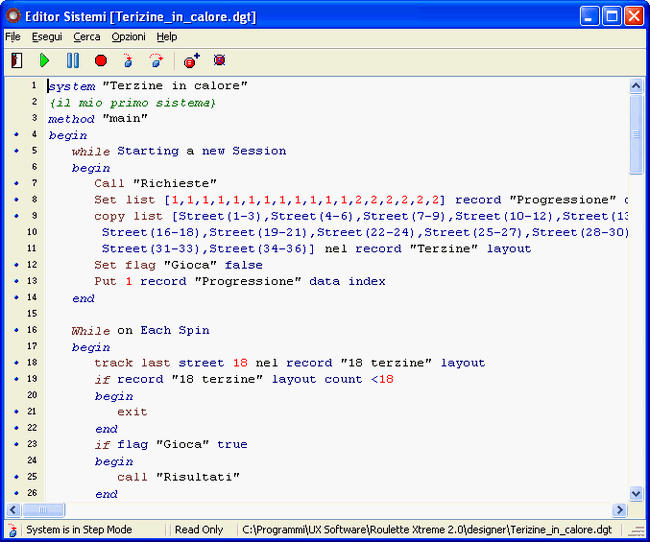The height and width of the screenshot is (542, 650).
Task: Click the line starting Street(16-18)
Action: (x=365, y=232)
